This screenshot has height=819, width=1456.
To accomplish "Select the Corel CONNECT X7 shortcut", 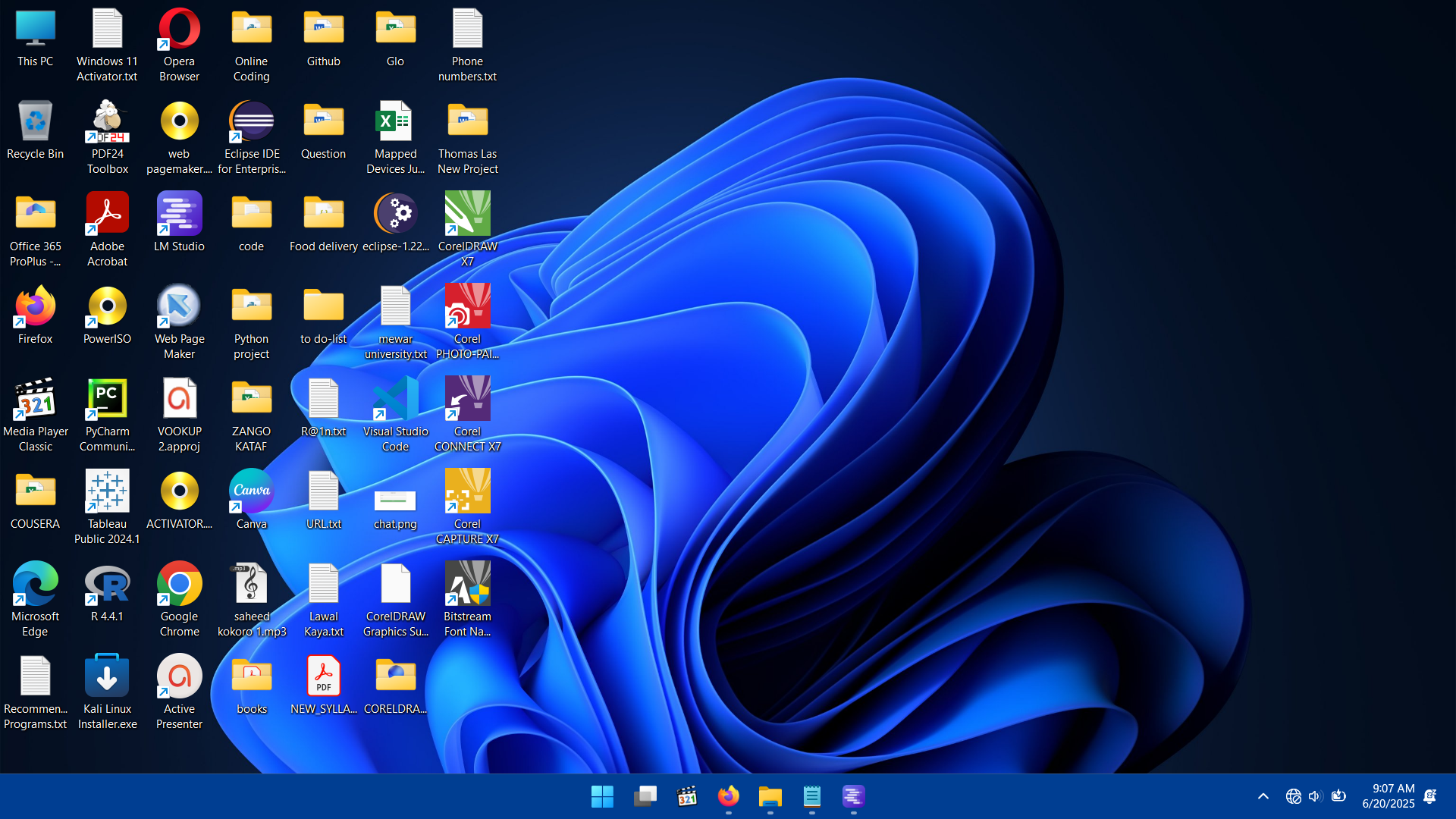I will pyautogui.click(x=468, y=416).
